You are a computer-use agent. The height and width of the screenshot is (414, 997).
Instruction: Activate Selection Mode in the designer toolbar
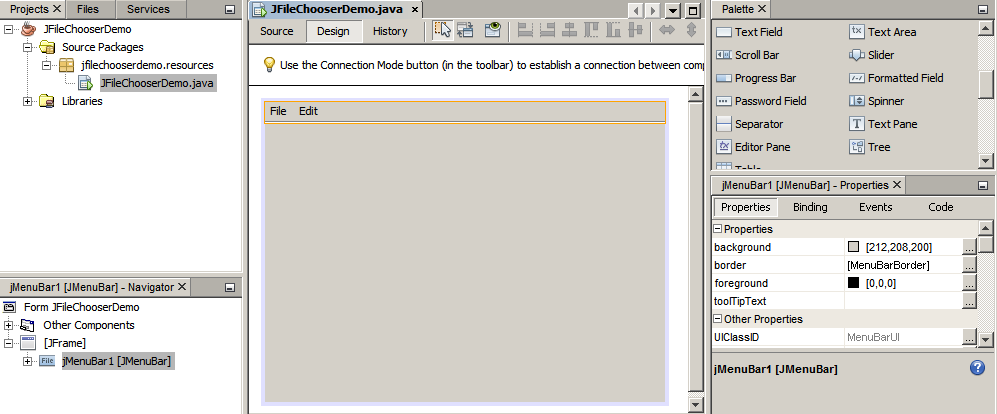tap(442, 31)
